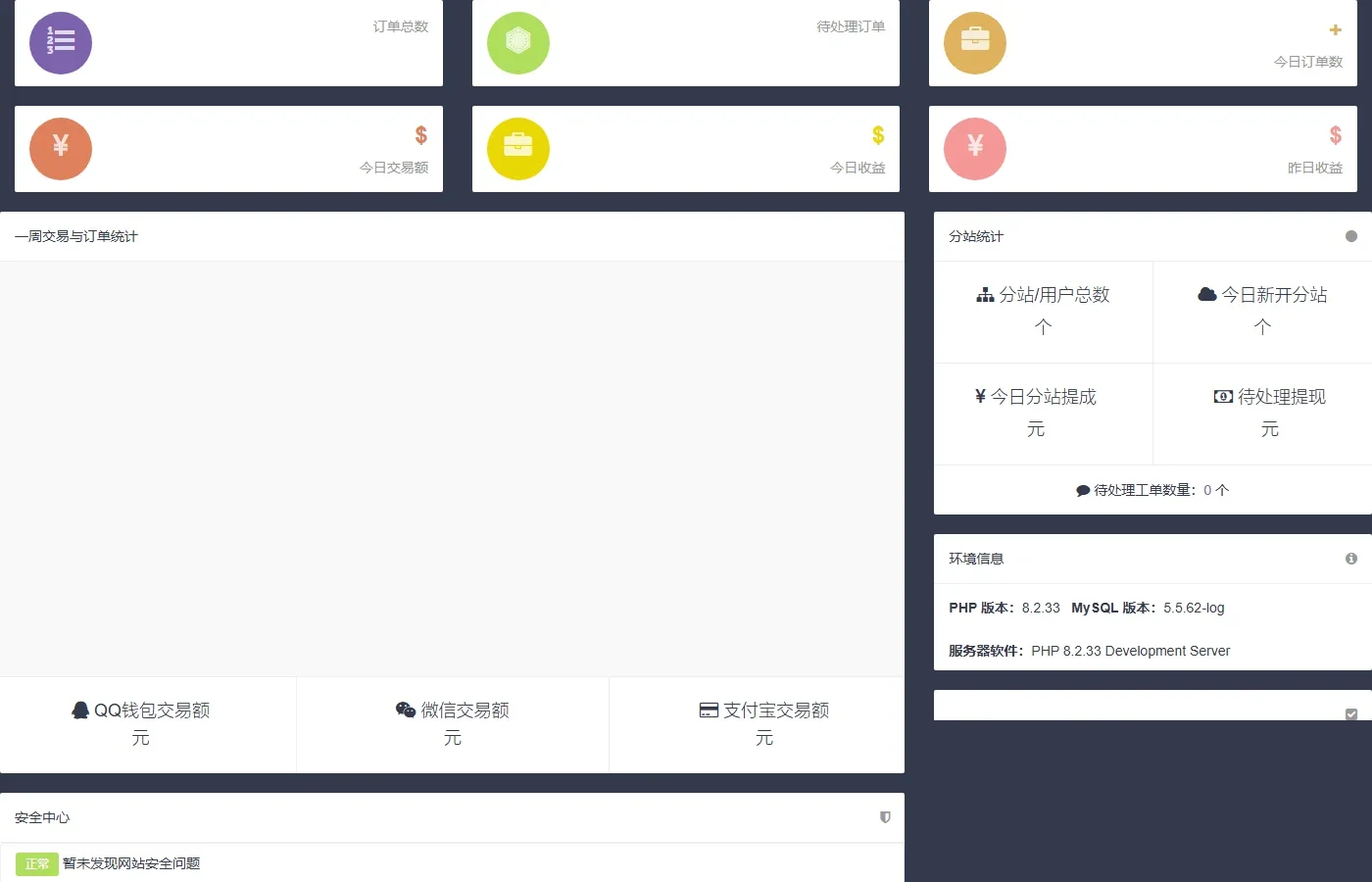This screenshot has width=1372, height=882.
Task: Click the banknote icon beside 待处理提现
Action: pyautogui.click(x=1223, y=397)
